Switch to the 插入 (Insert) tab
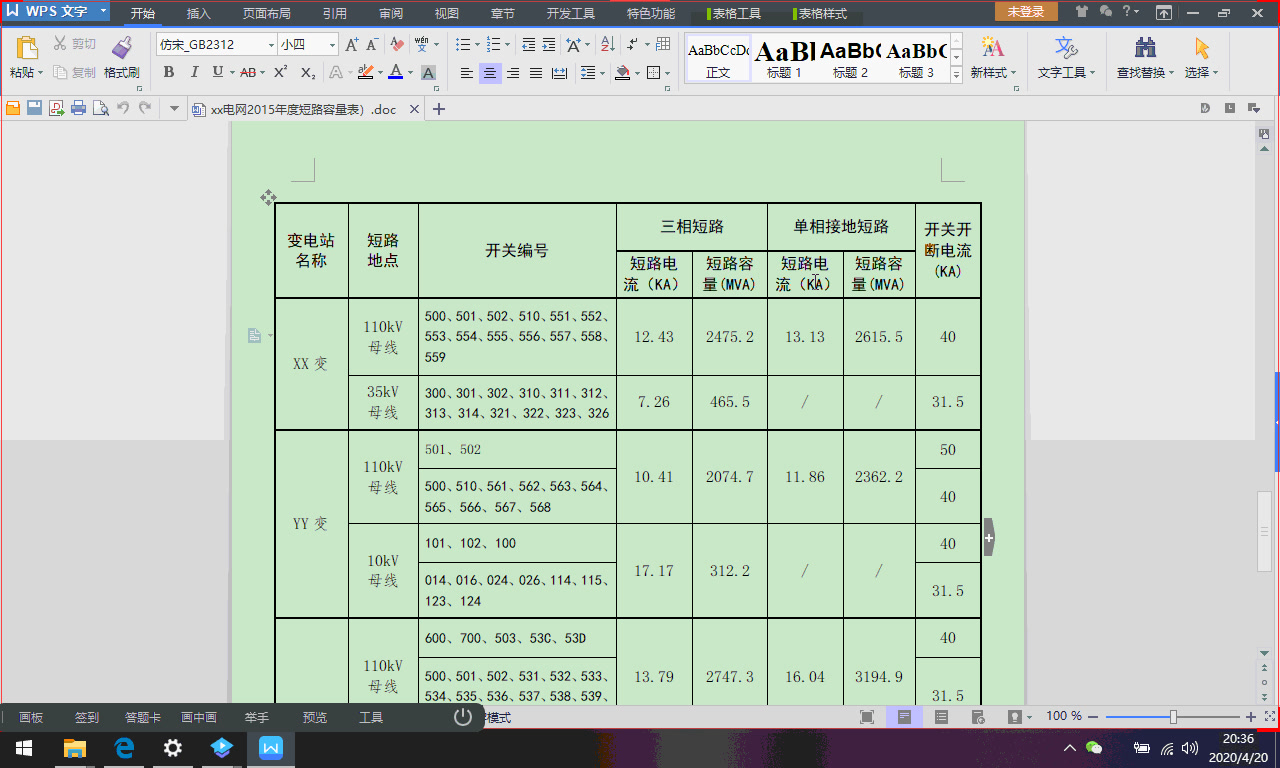This screenshot has height=768, width=1280. coord(198,13)
